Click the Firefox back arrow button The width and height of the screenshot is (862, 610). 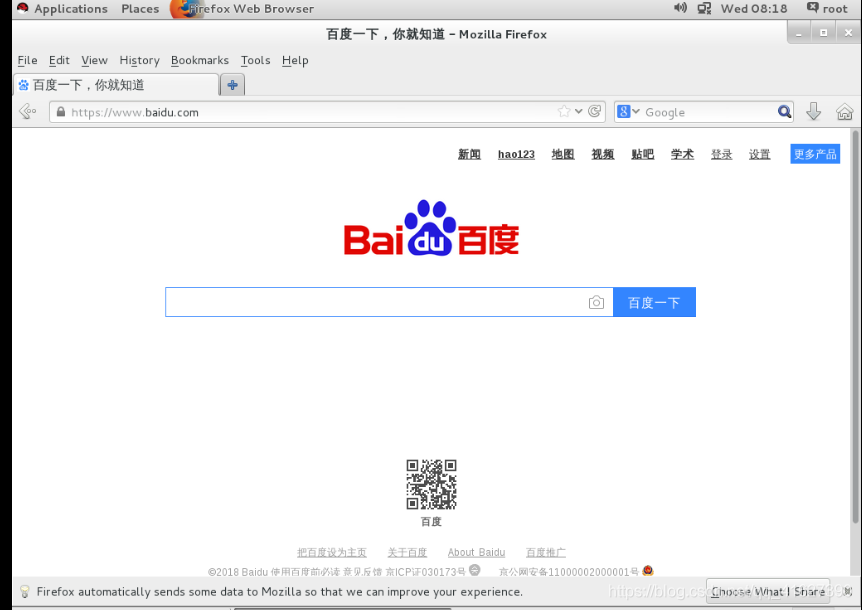27,112
